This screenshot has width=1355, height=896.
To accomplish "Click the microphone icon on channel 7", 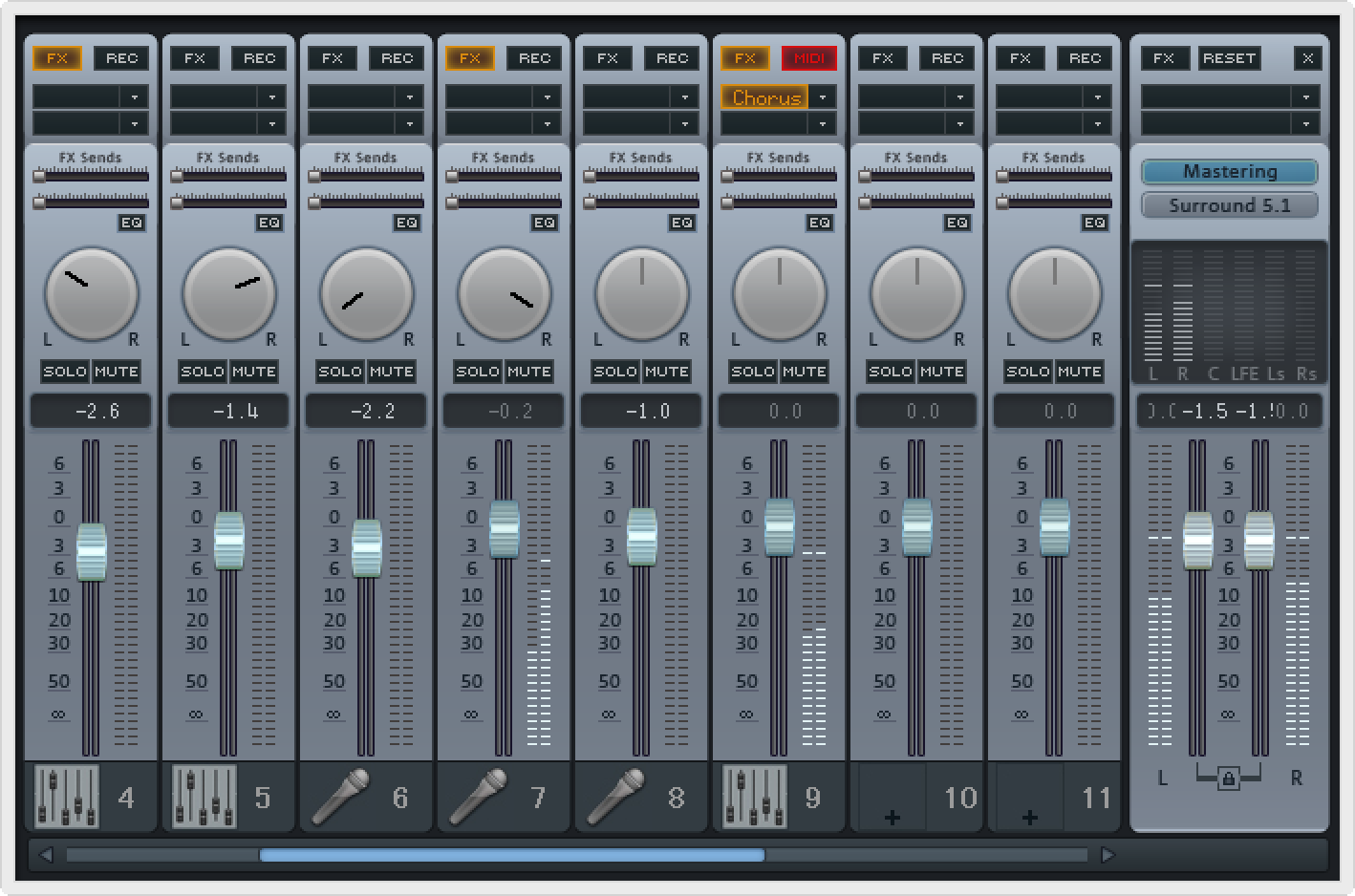I will coord(479,796).
